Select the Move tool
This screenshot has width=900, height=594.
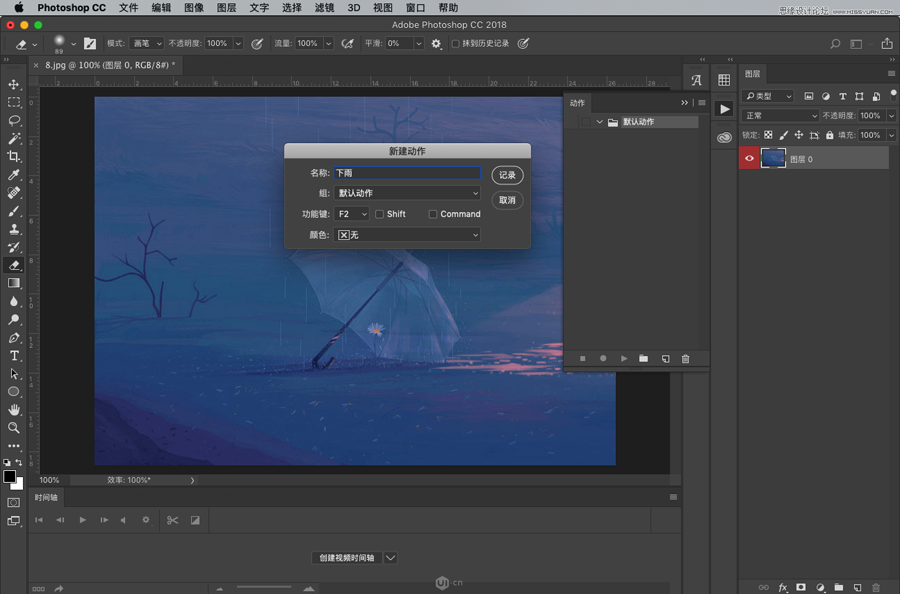pos(14,84)
